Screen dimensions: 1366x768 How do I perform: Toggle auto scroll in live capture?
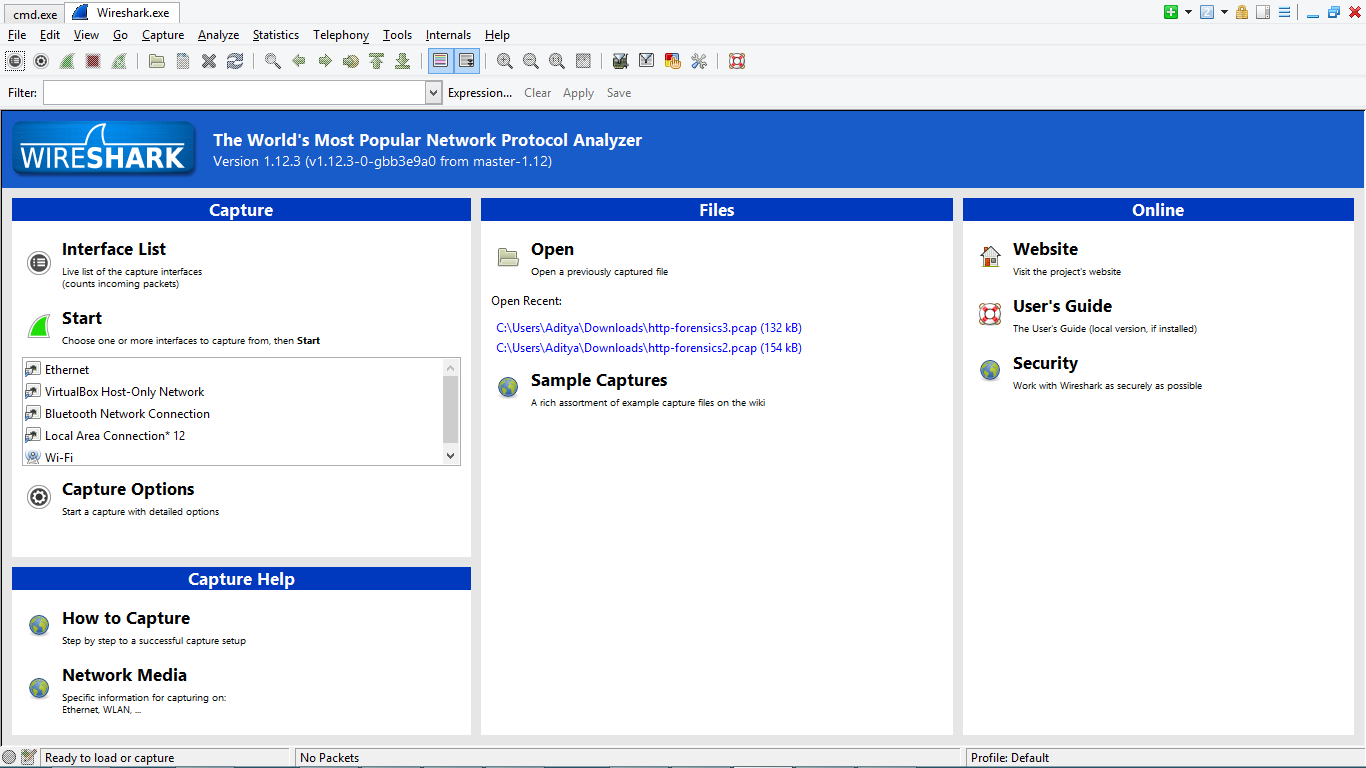[467, 61]
